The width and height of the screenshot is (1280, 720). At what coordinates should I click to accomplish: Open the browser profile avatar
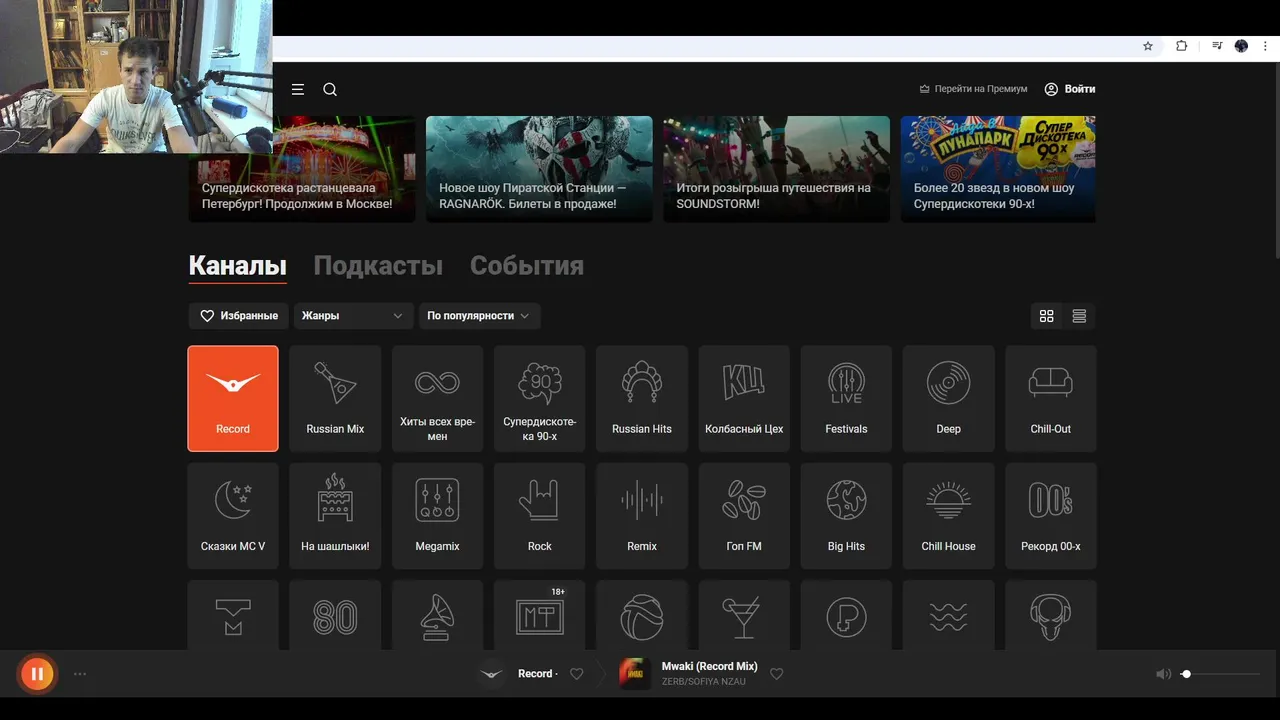pyautogui.click(x=1241, y=46)
